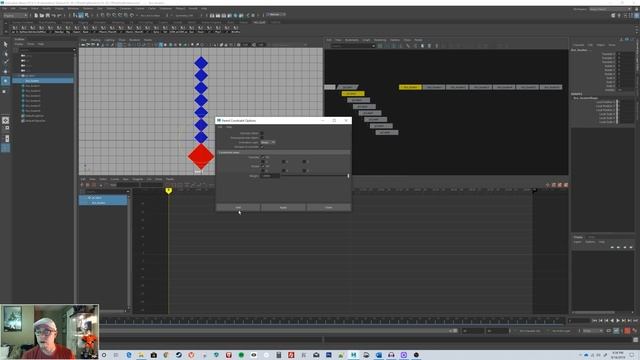Activate the highlighted Rotate tool in toolbox

[x=5, y=81]
